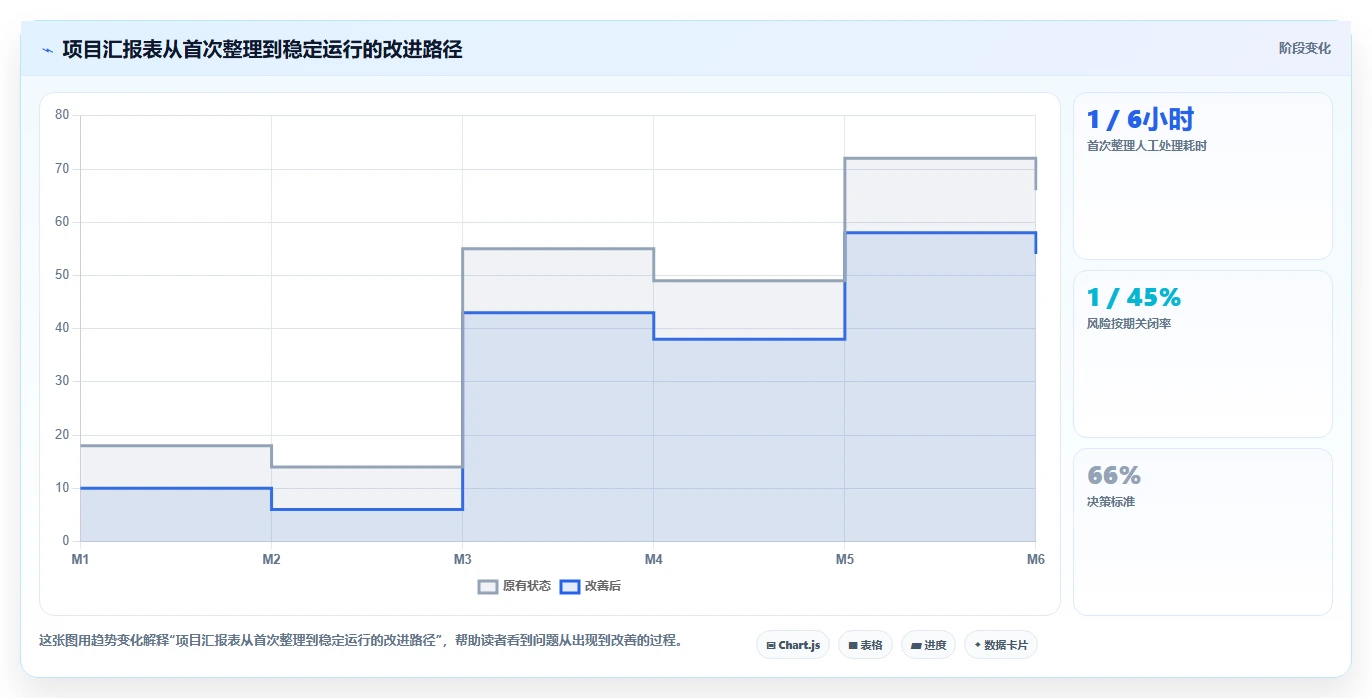Viewport: 1372px width, 698px height.
Task: Click the chart title 项目汇报表 heading
Action: coord(262,50)
